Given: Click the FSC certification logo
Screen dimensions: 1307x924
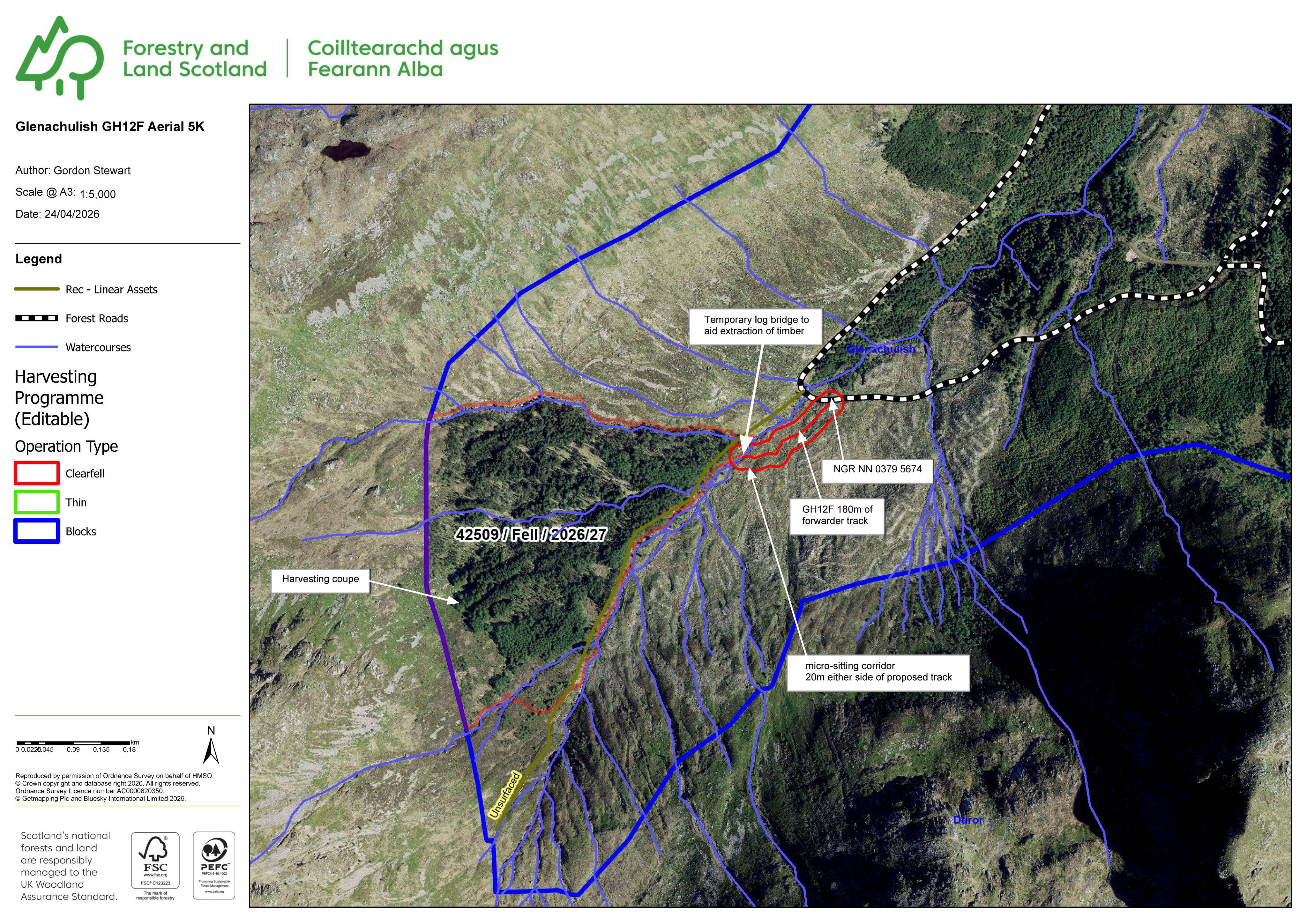Looking at the screenshot, I should pos(155,865).
